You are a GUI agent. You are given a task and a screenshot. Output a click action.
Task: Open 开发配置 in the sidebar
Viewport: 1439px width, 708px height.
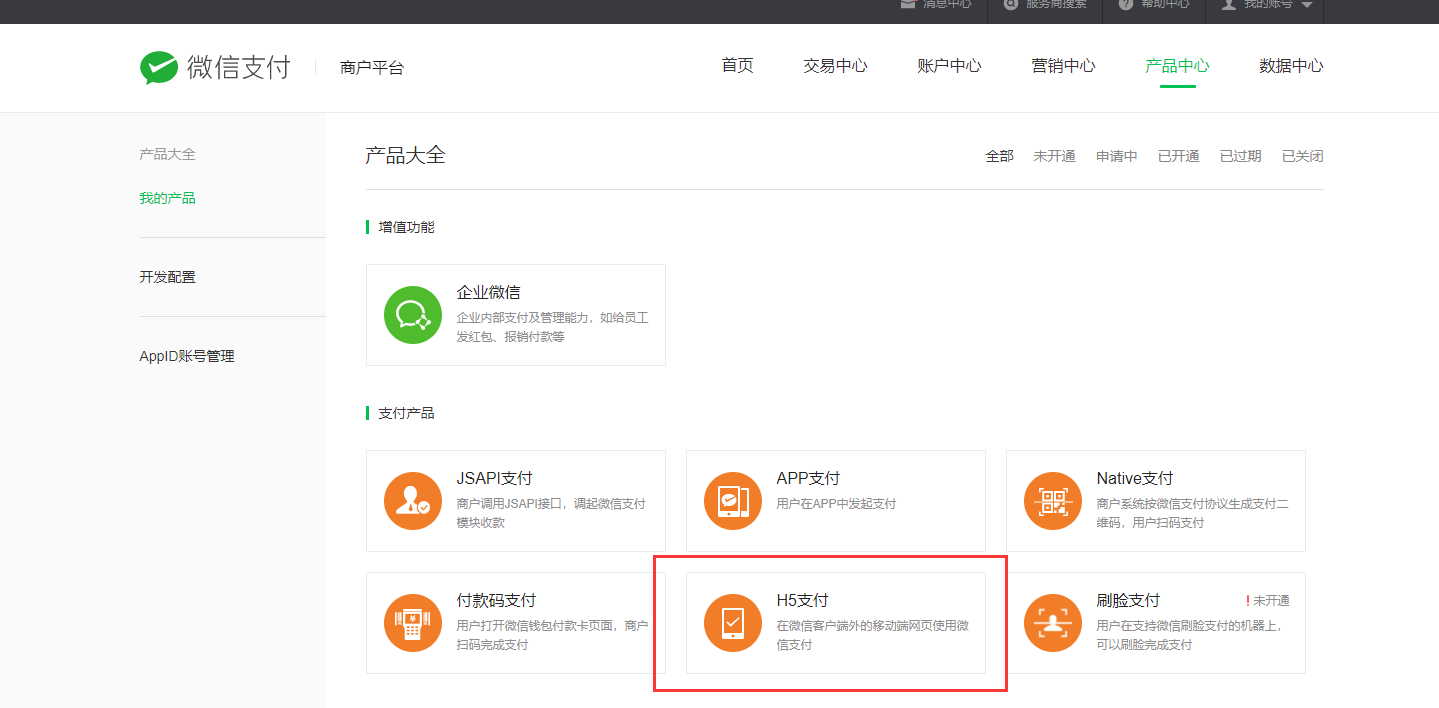167,277
